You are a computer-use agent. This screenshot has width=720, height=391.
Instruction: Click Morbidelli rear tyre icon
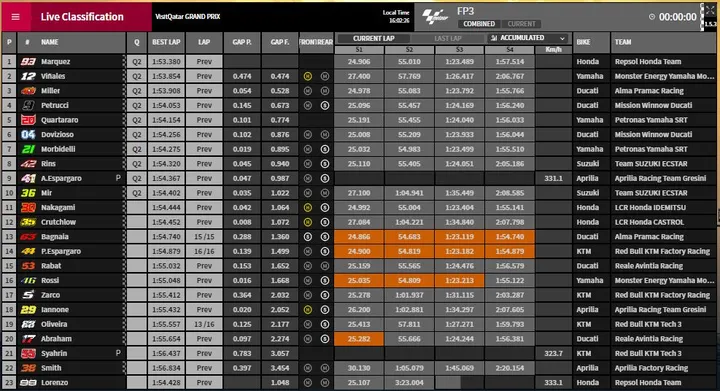click(x=325, y=149)
